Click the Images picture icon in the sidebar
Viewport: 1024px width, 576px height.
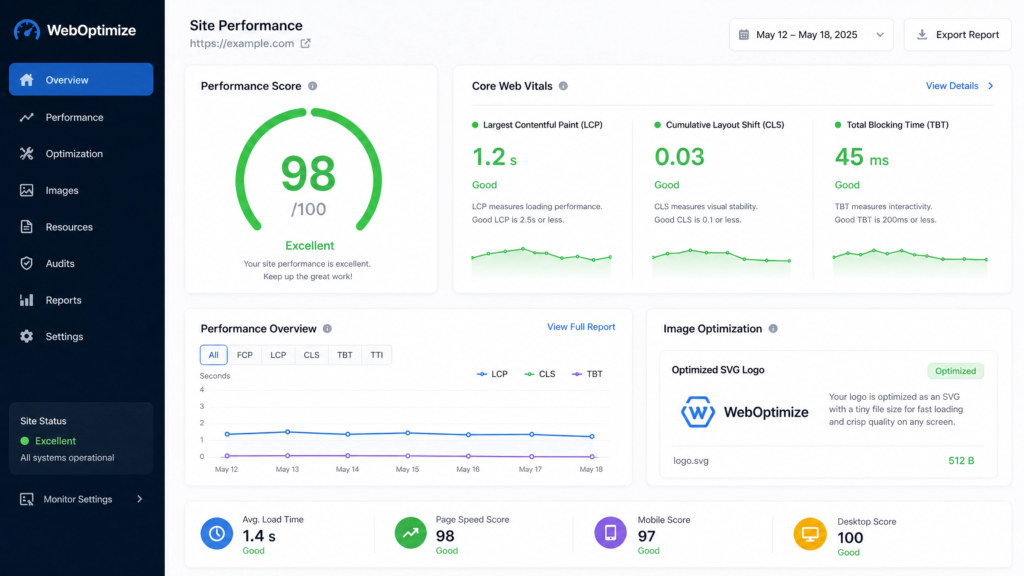click(x=26, y=190)
